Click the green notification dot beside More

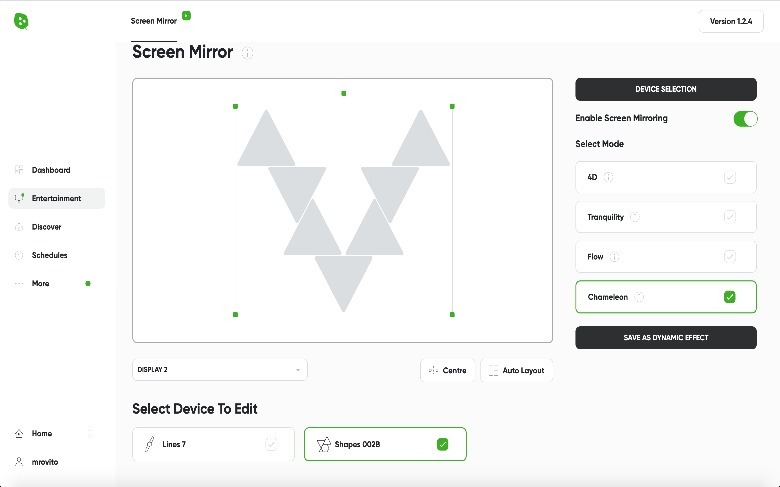click(88, 284)
